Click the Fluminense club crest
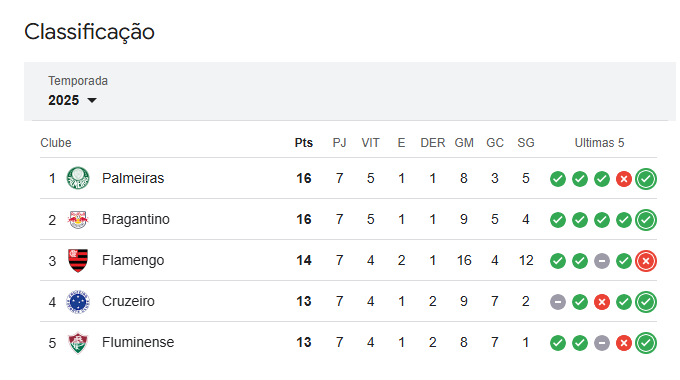Image resolution: width=680 pixels, height=380 pixels. pos(78,343)
